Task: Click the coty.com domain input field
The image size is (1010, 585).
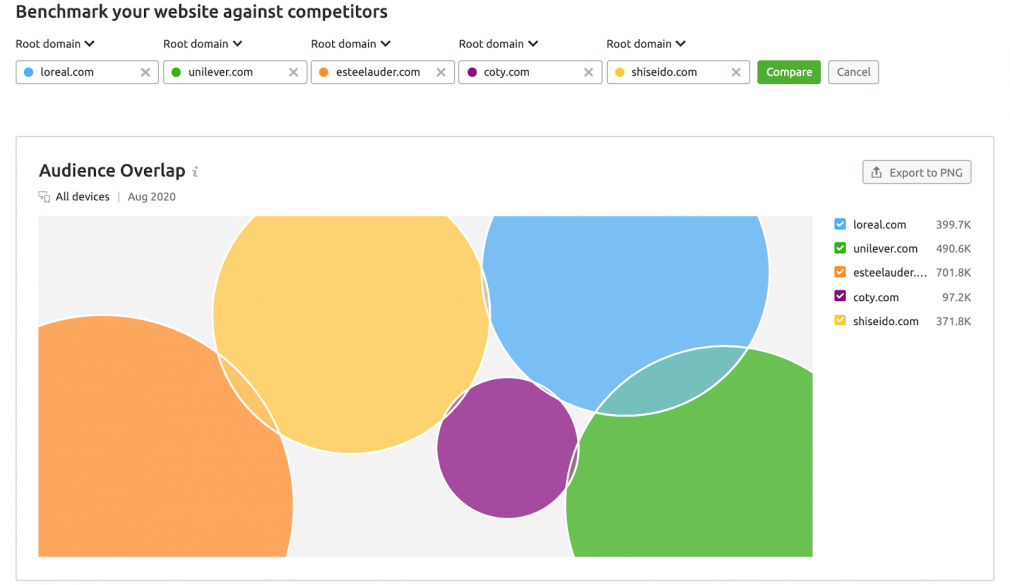Action: (530, 72)
